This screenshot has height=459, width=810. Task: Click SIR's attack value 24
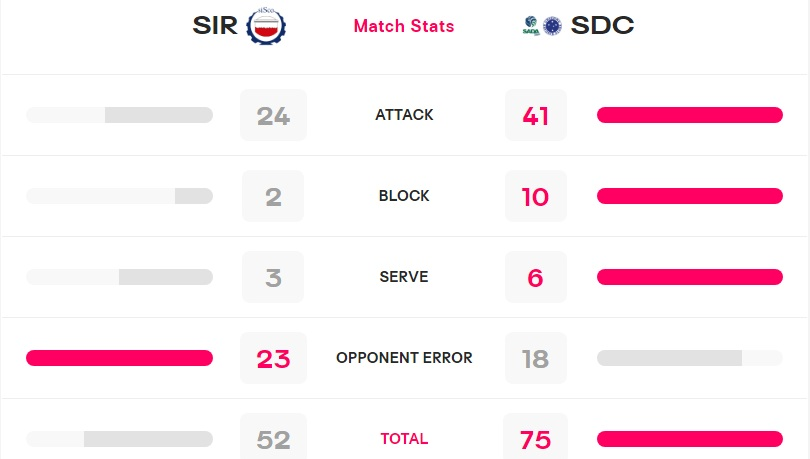273,115
